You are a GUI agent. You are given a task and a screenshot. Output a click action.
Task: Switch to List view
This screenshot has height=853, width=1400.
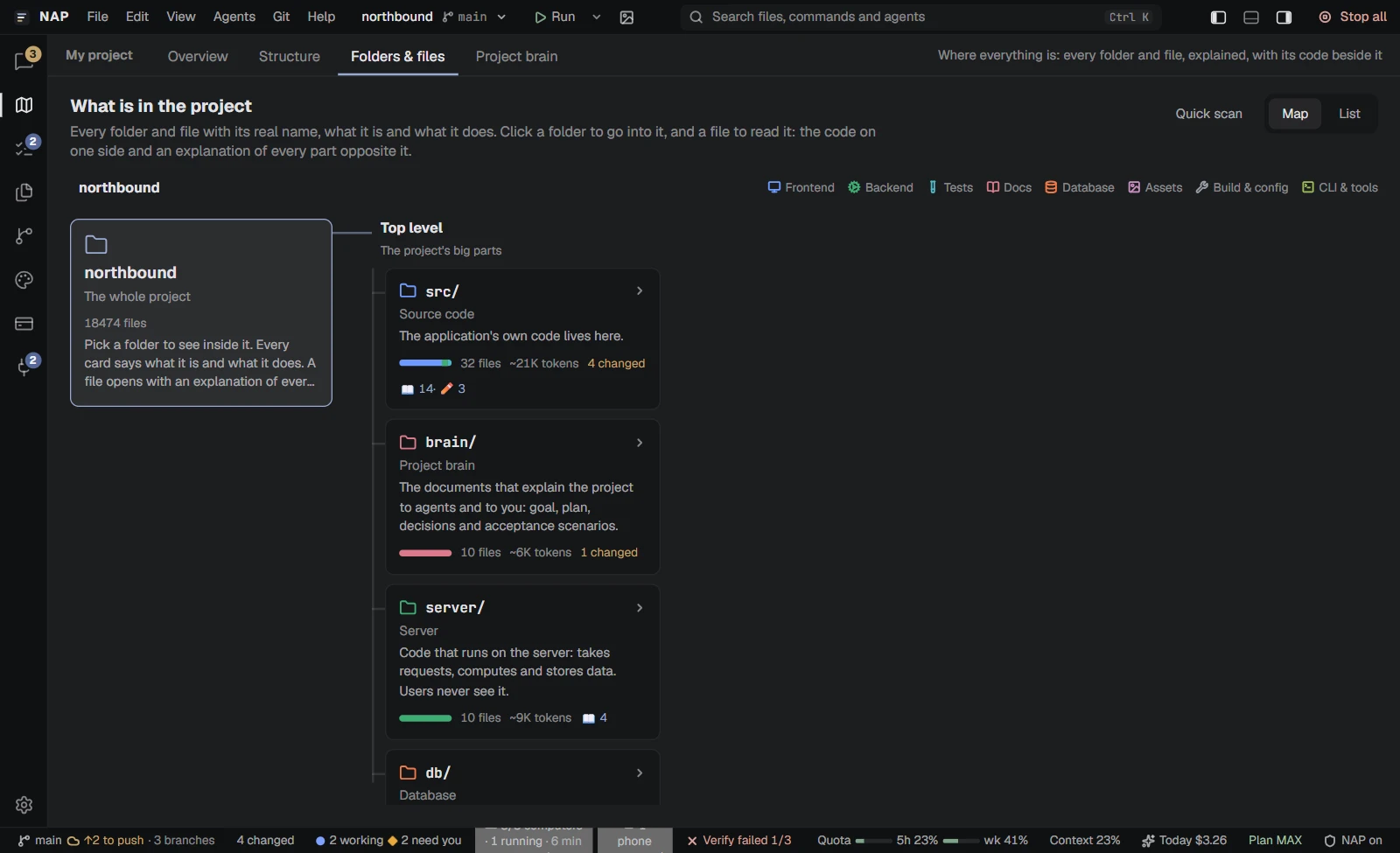1349,114
